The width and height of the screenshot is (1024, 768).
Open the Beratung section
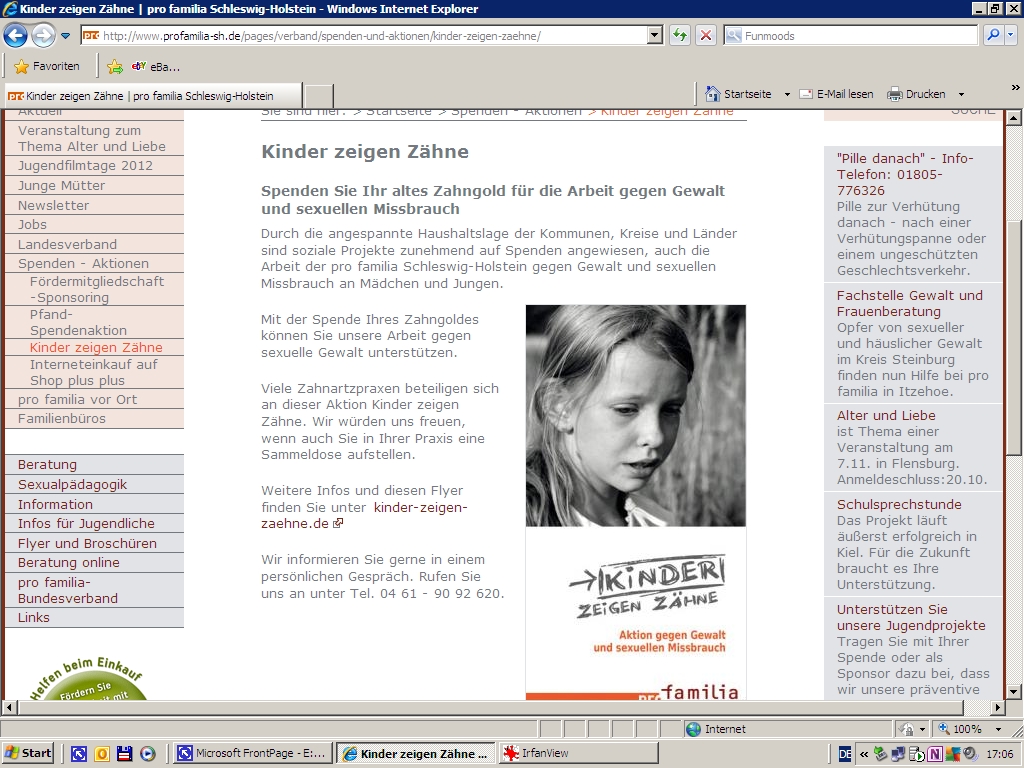(x=47, y=465)
